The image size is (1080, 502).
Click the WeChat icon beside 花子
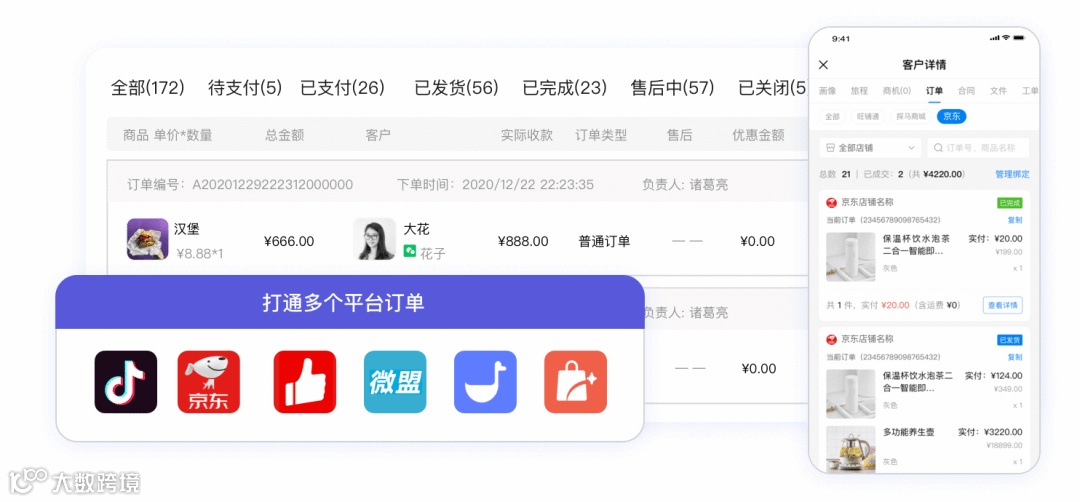[x=410, y=252]
